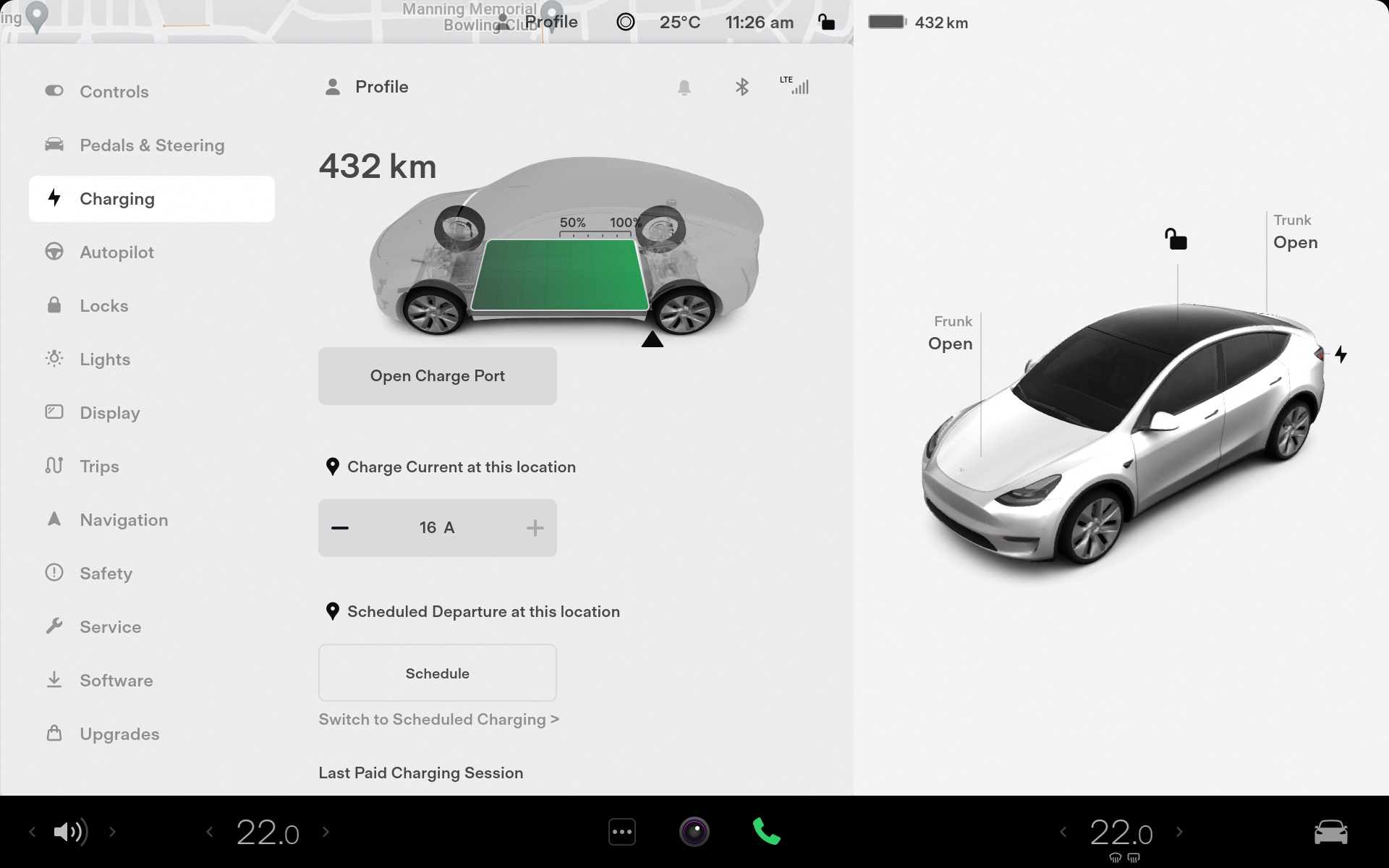1389x868 pixels.
Task: Open Bluetooth settings icon
Action: pyautogui.click(x=742, y=88)
